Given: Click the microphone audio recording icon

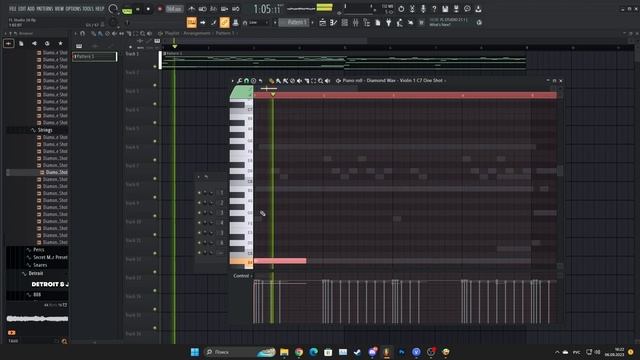Looking at the screenshot, I should (x=423, y=9).
